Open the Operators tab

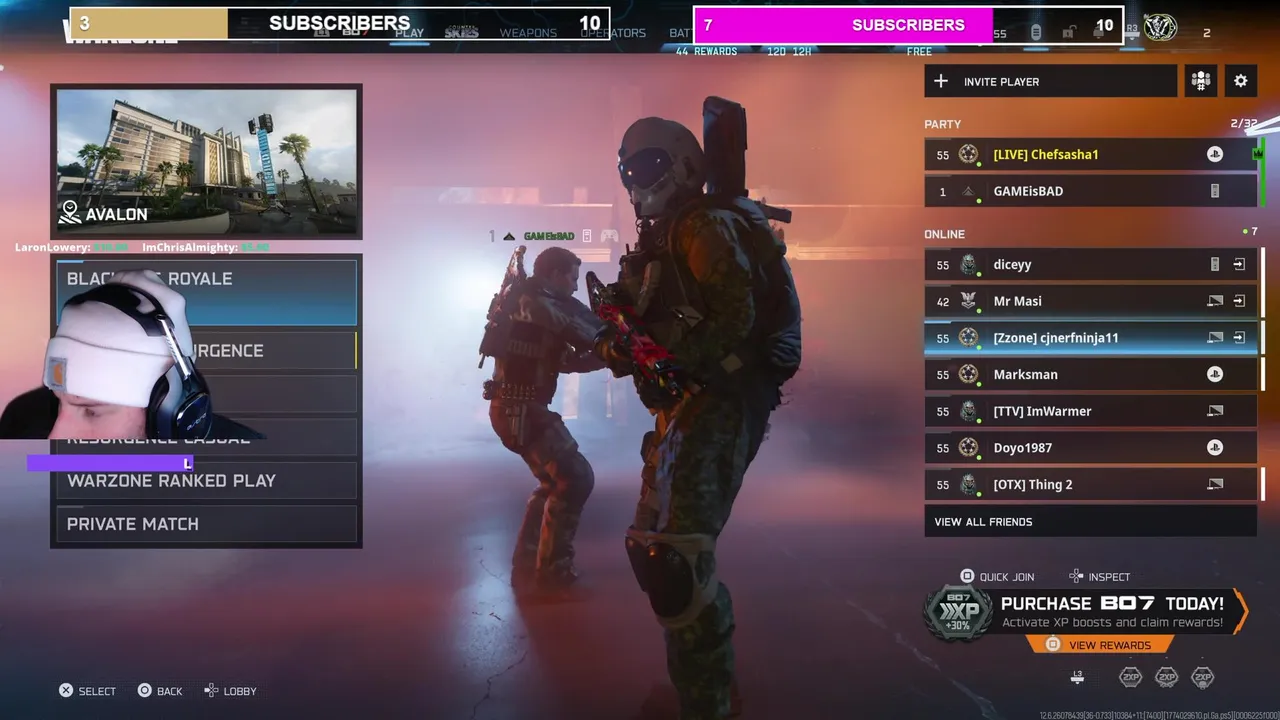pyautogui.click(x=613, y=33)
